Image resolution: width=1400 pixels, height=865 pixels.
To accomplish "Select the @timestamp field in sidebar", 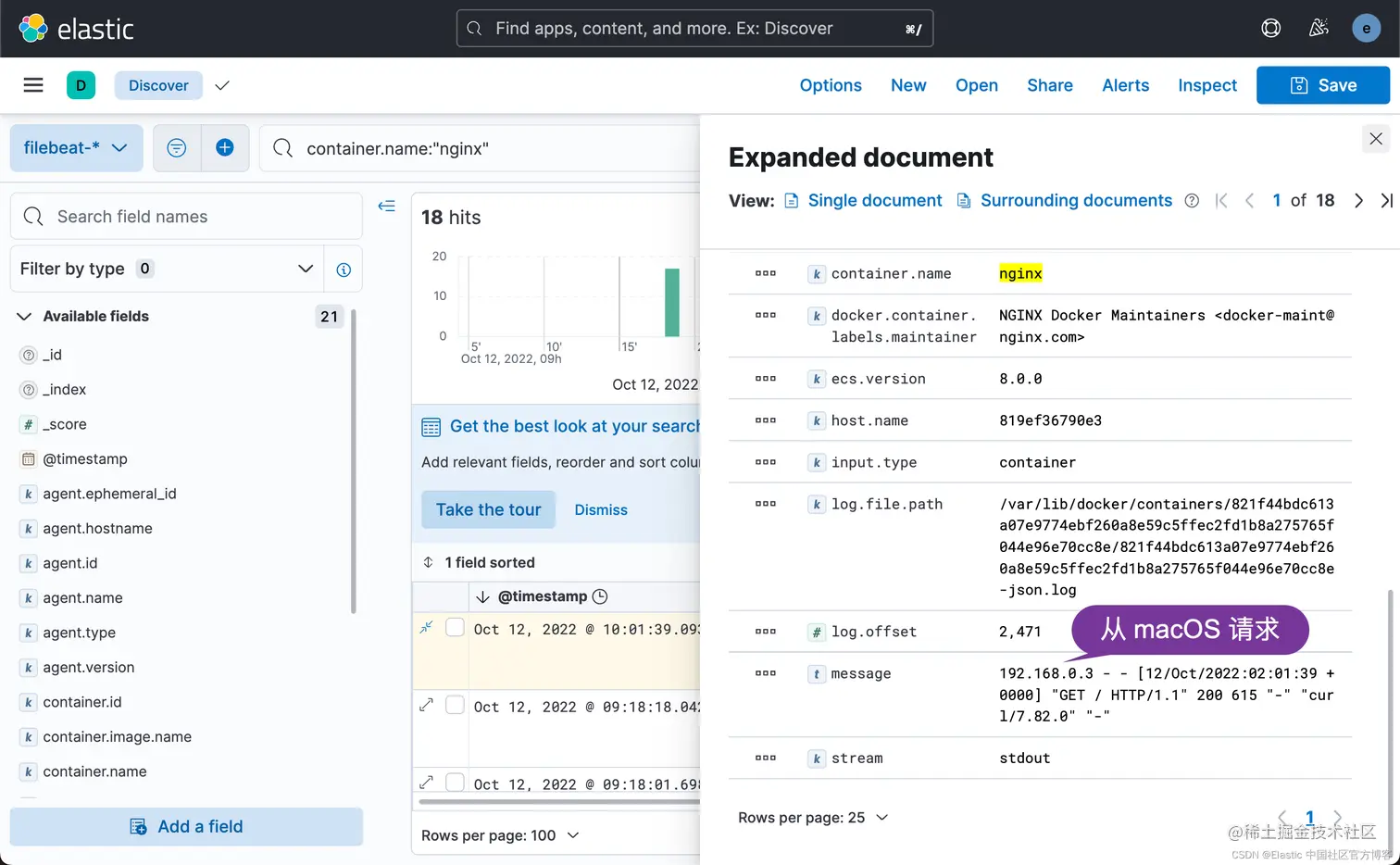I will click(x=85, y=459).
